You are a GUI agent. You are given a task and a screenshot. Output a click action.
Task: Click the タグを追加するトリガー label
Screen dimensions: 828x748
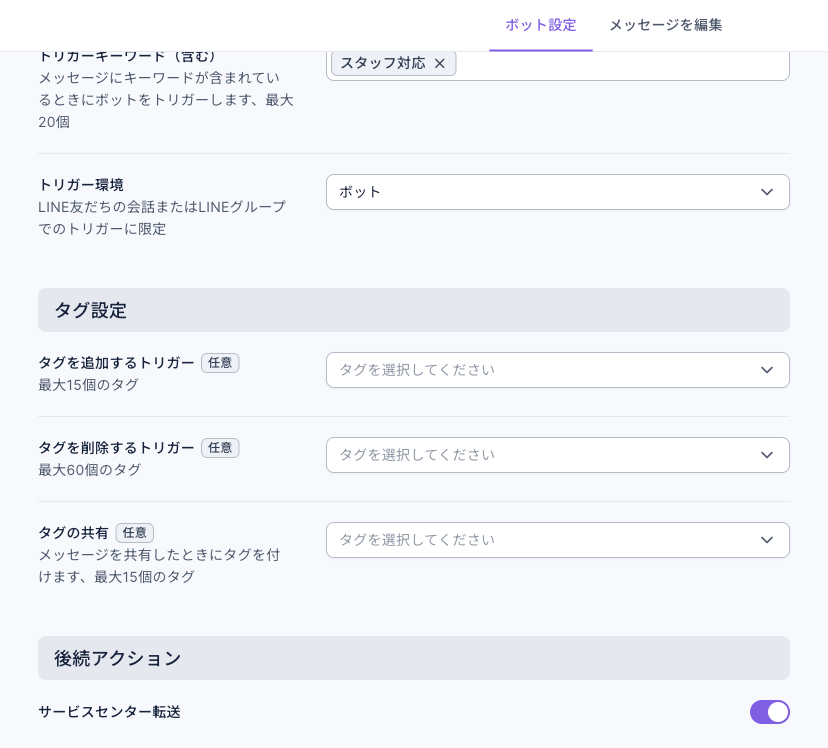tap(116, 363)
